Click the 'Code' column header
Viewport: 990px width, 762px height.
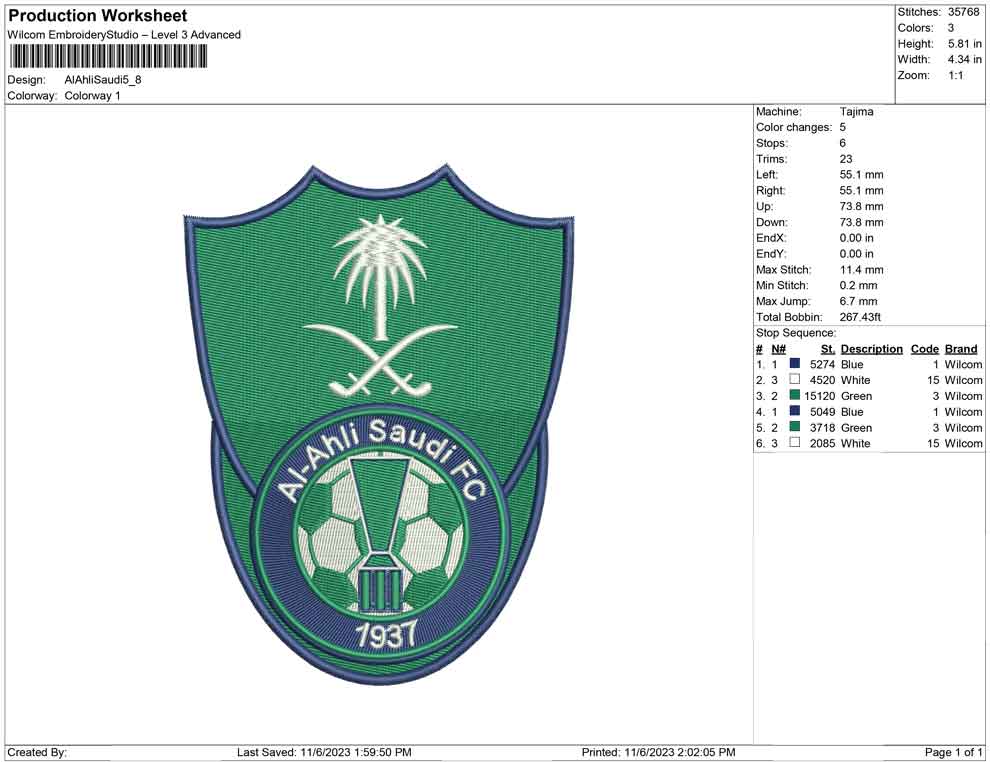[x=925, y=348]
